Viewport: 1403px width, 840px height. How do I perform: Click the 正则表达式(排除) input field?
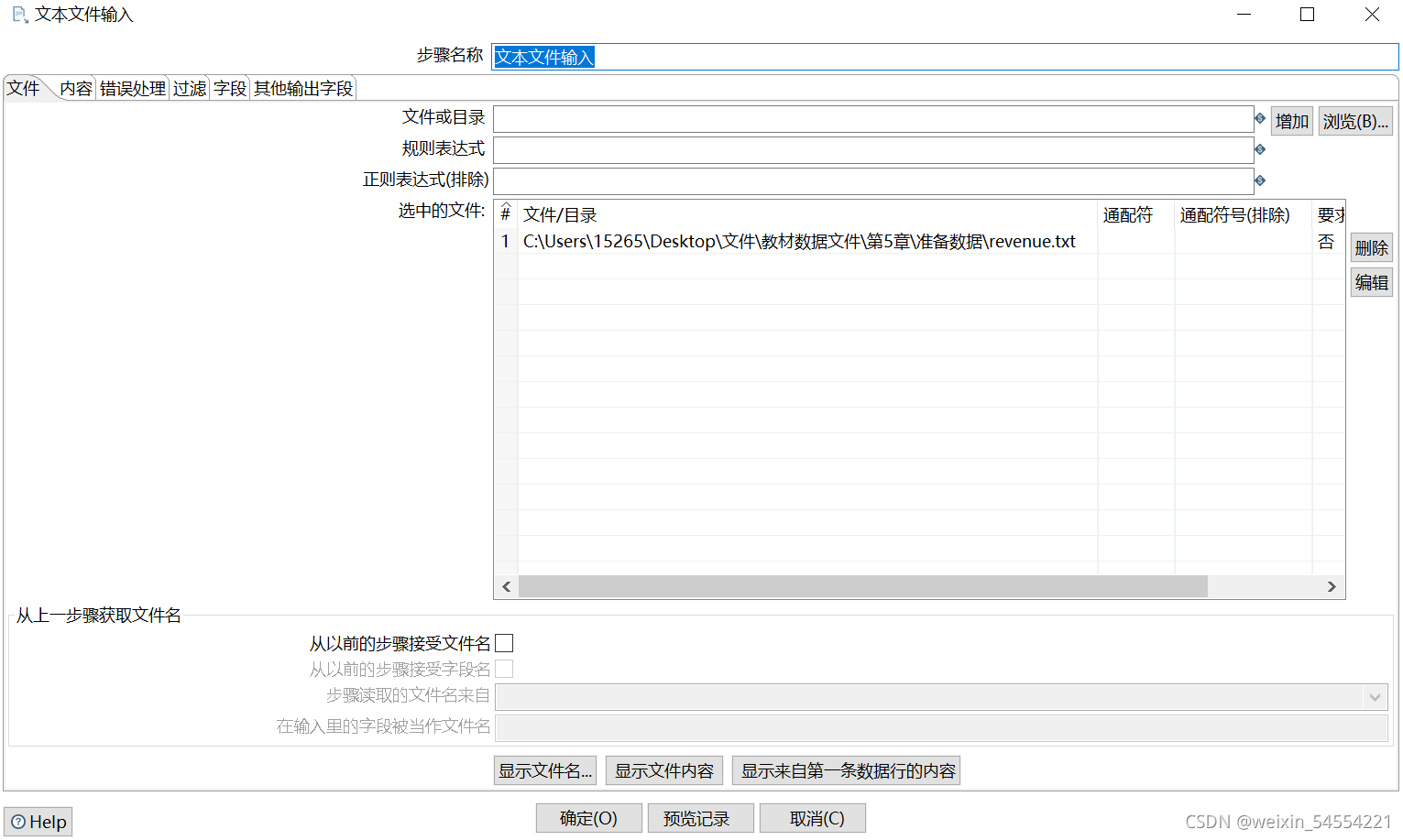pyautogui.click(x=873, y=181)
